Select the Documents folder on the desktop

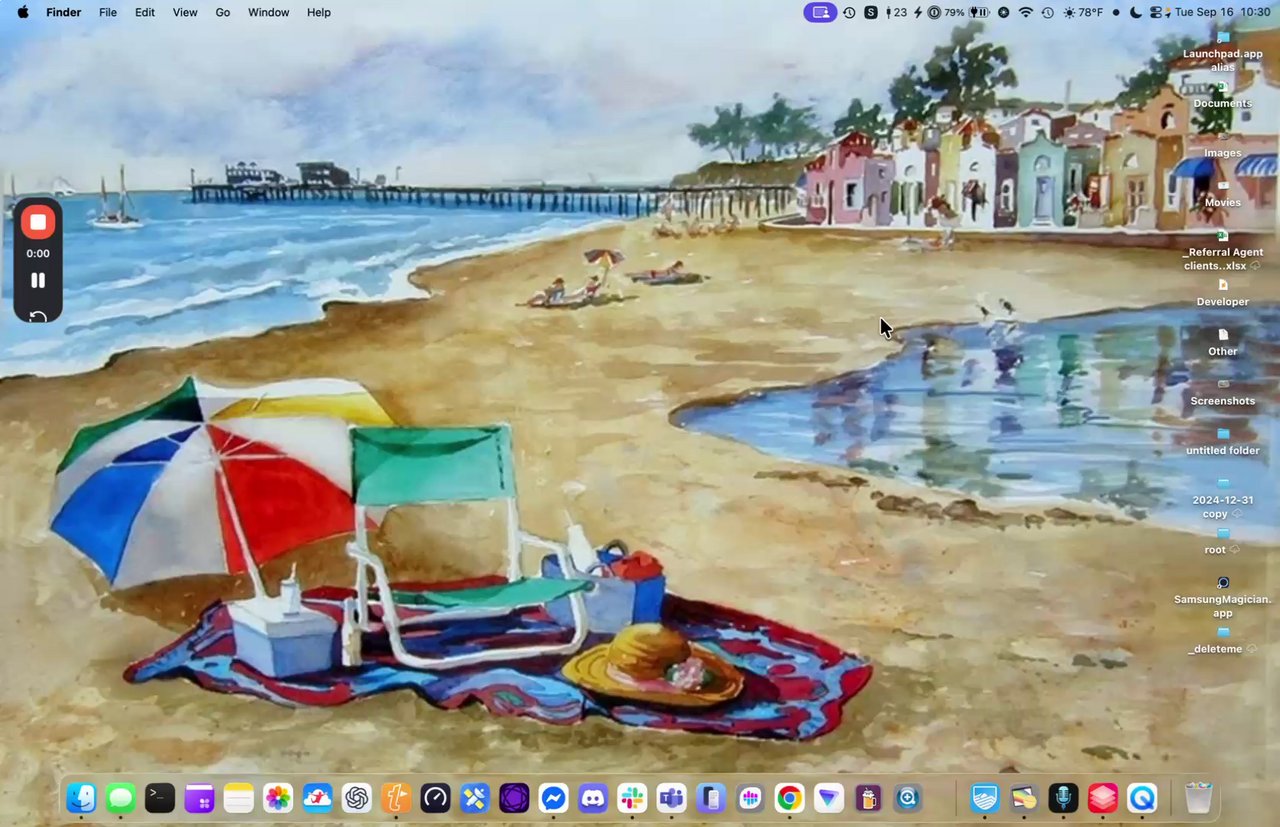point(1223,95)
